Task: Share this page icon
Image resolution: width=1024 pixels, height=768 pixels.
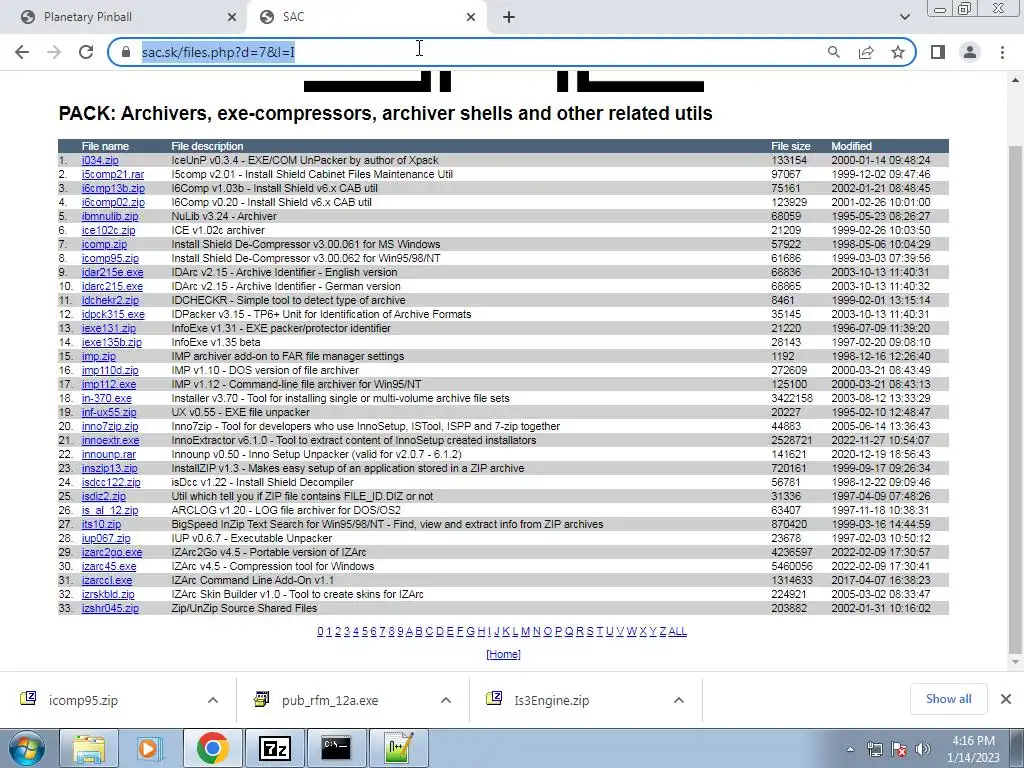Action: pos(866,52)
